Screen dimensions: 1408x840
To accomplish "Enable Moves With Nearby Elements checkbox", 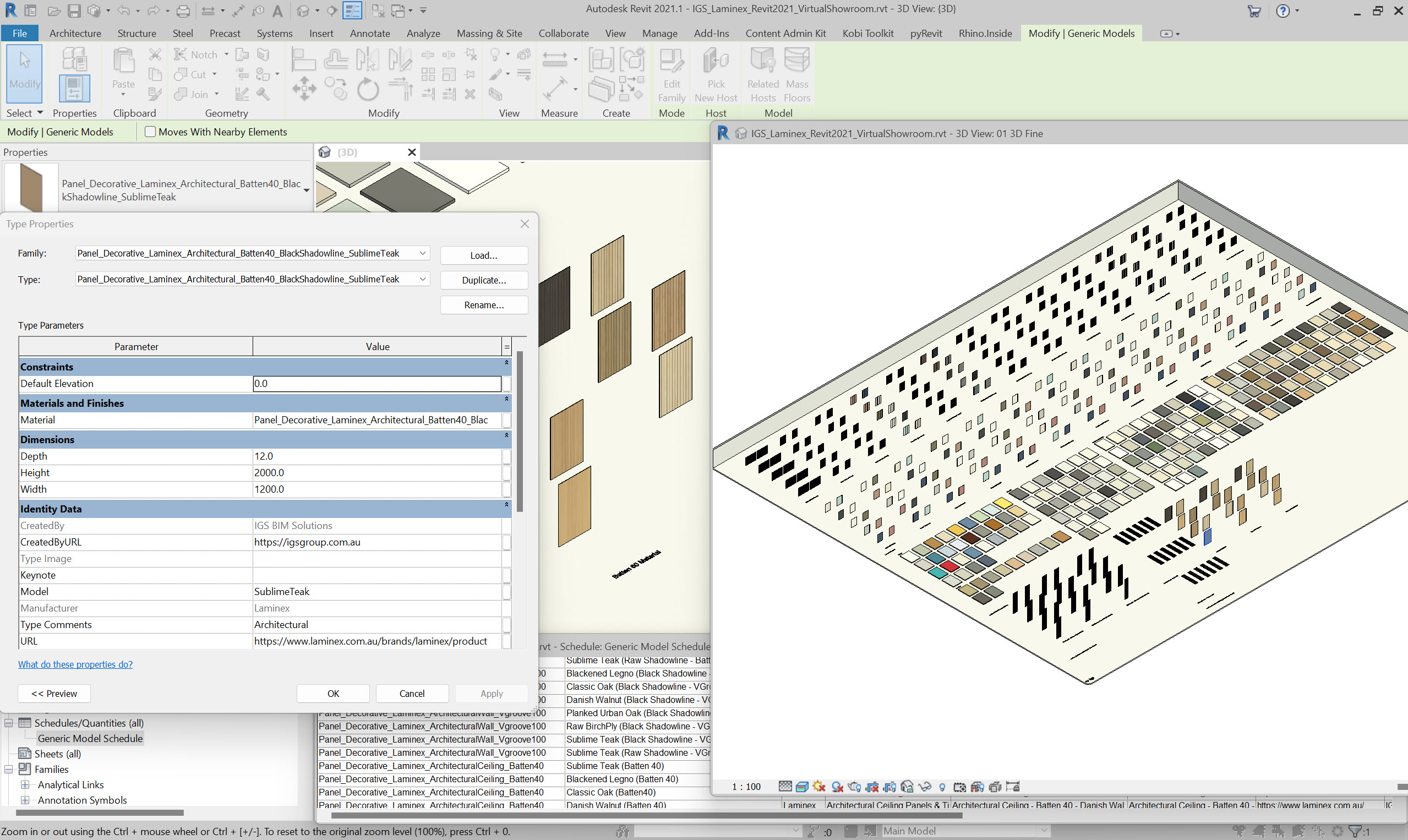I will (150, 132).
